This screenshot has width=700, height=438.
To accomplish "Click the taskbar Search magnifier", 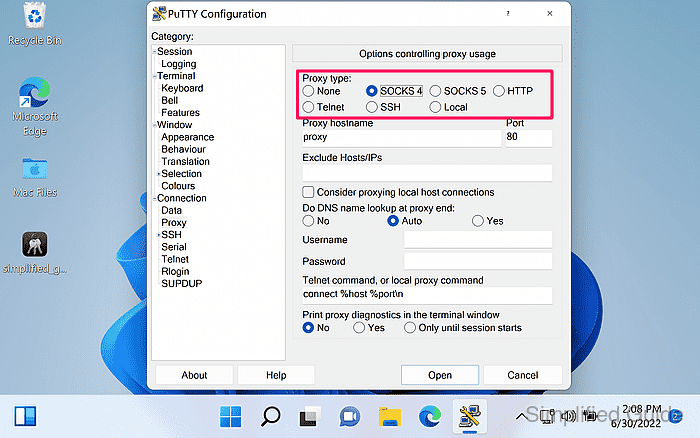I will tap(271, 417).
